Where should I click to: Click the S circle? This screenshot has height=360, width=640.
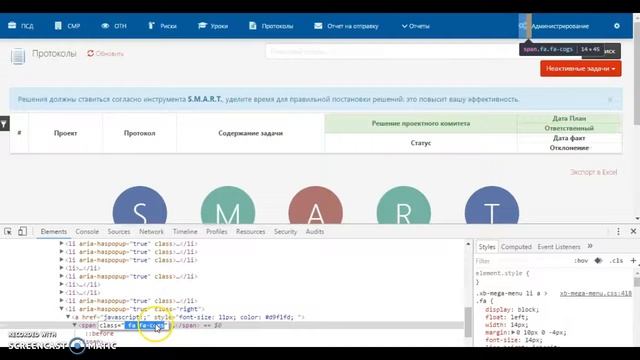click(x=140, y=205)
